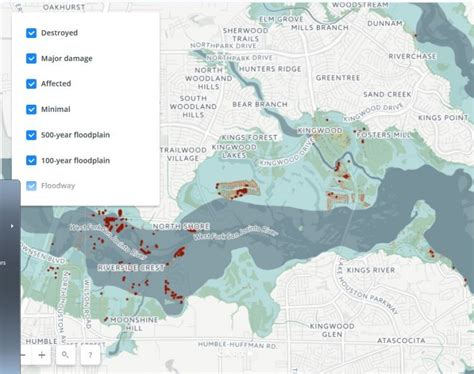Click the OAKHURST map label
The image size is (474, 374).
click(x=64, y=7)
